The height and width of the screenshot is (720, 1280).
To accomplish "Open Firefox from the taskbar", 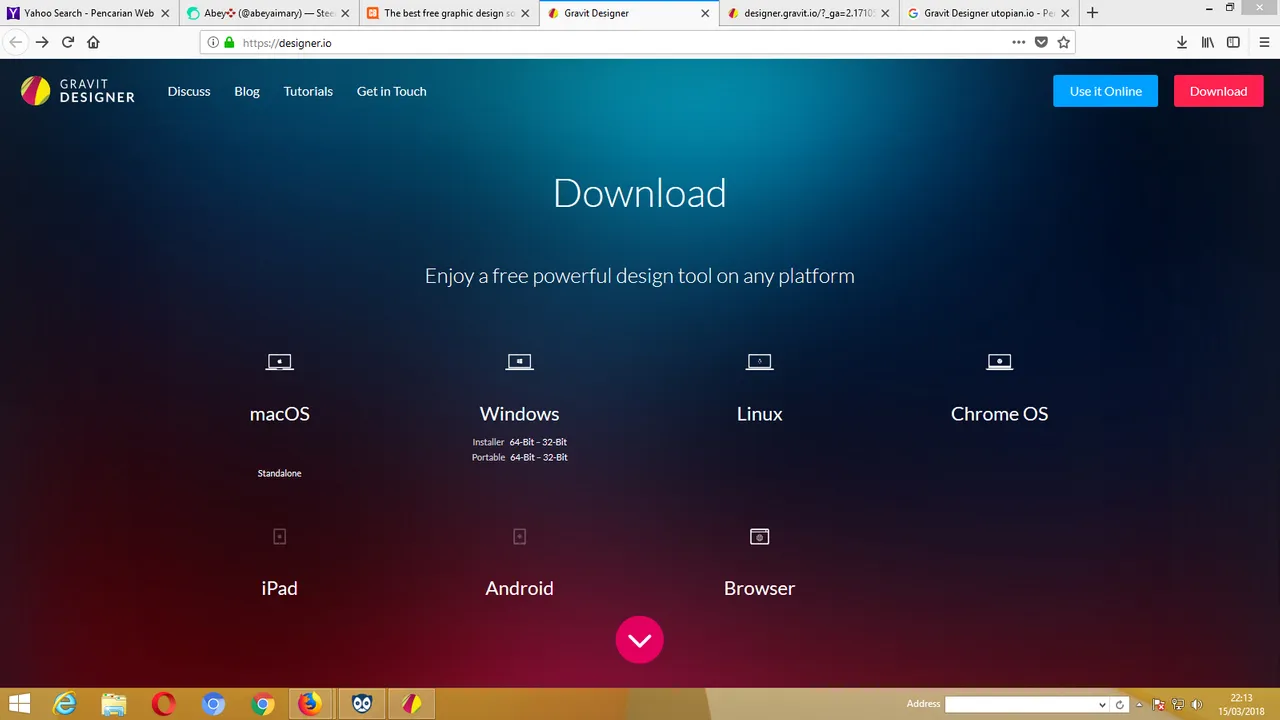I will [309, 704].
